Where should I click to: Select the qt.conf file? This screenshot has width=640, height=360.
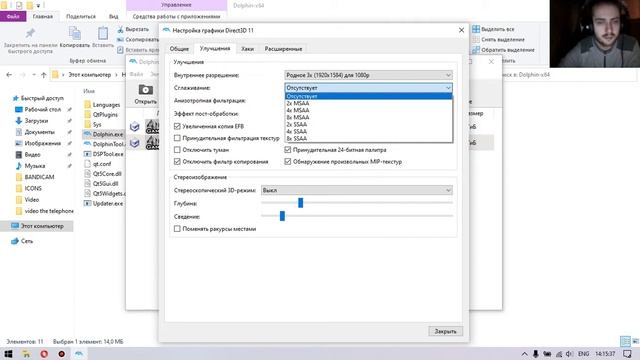(98, 164)
